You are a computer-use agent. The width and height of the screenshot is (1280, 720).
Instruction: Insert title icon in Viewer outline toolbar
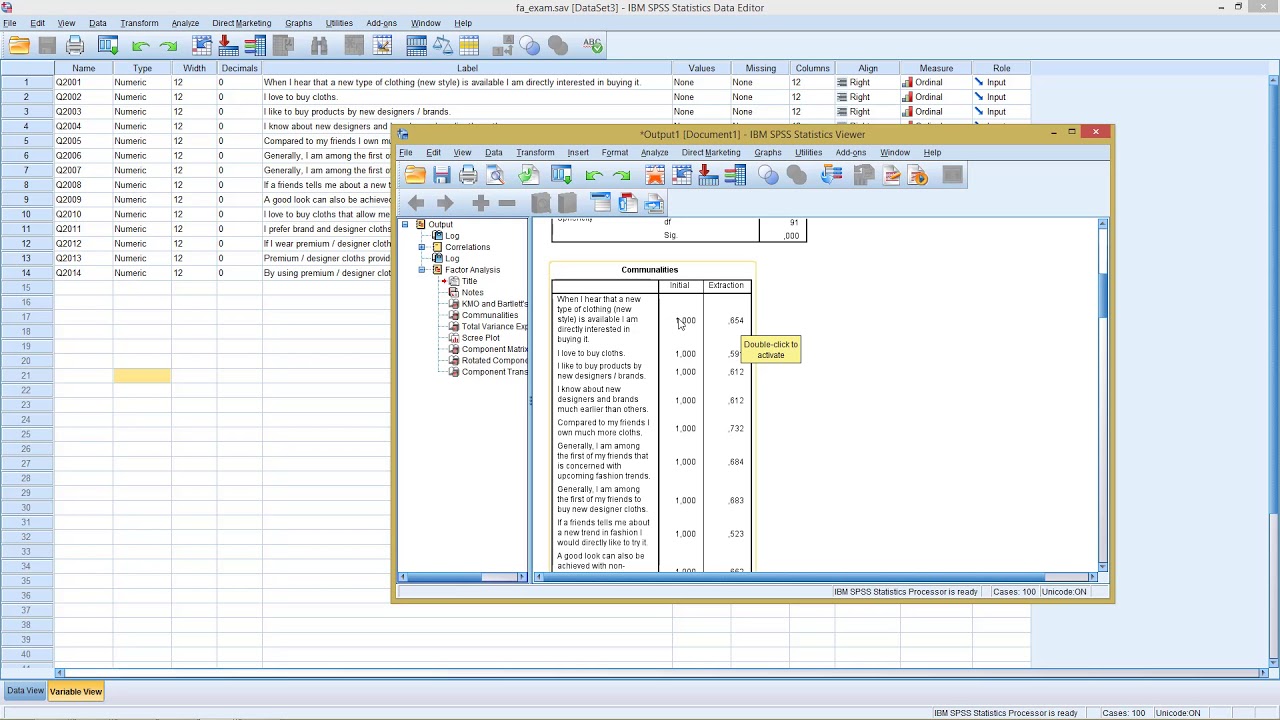coord(628,203)
